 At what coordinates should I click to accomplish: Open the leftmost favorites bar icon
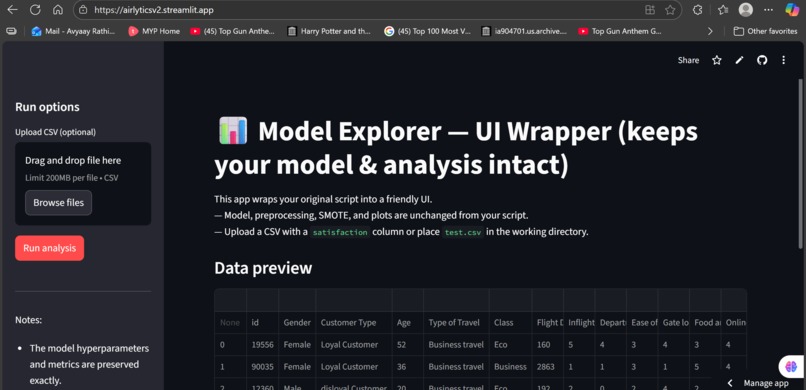11,31
